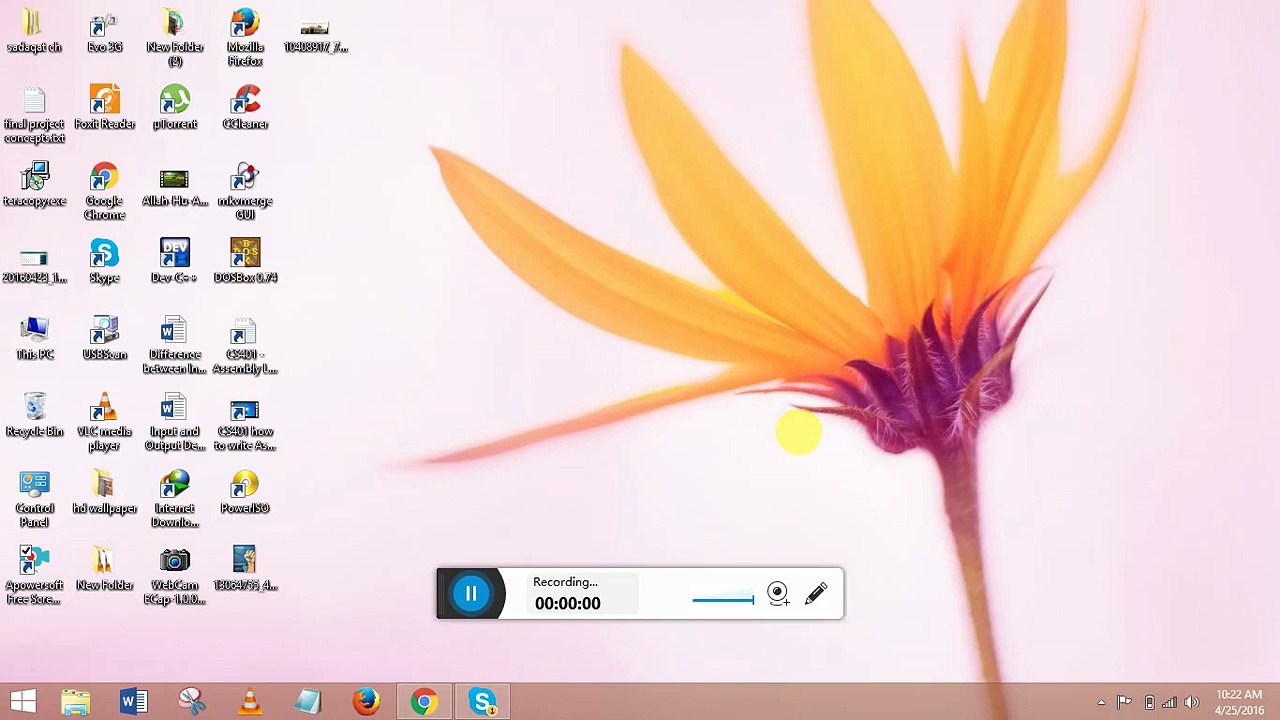Select the Google Chrome desktop shortcut

click(x=104, y=192)
